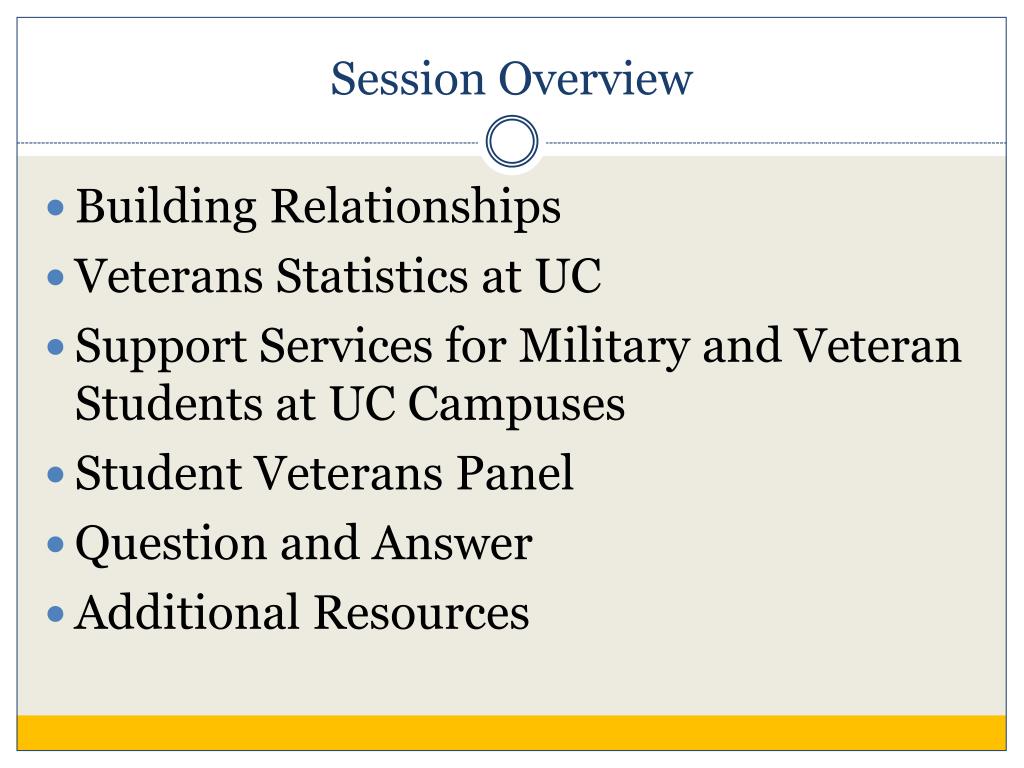Click the bullet dot beside Student Veterans Panel
This screenshot has height=768, width=1024.
point(56,474)
